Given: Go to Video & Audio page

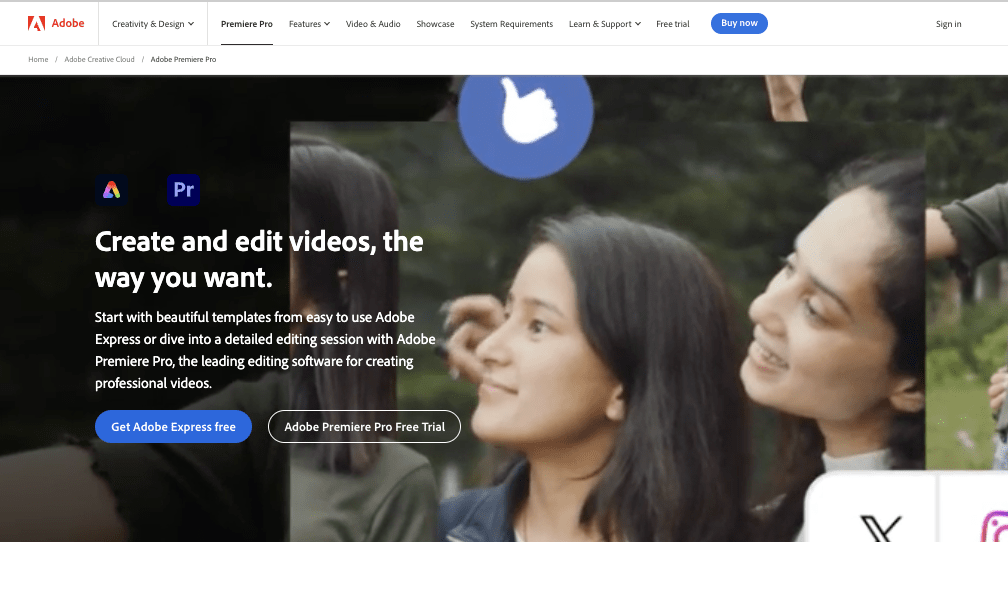Looking at the screenshot, I should click(x=373, y=24).
